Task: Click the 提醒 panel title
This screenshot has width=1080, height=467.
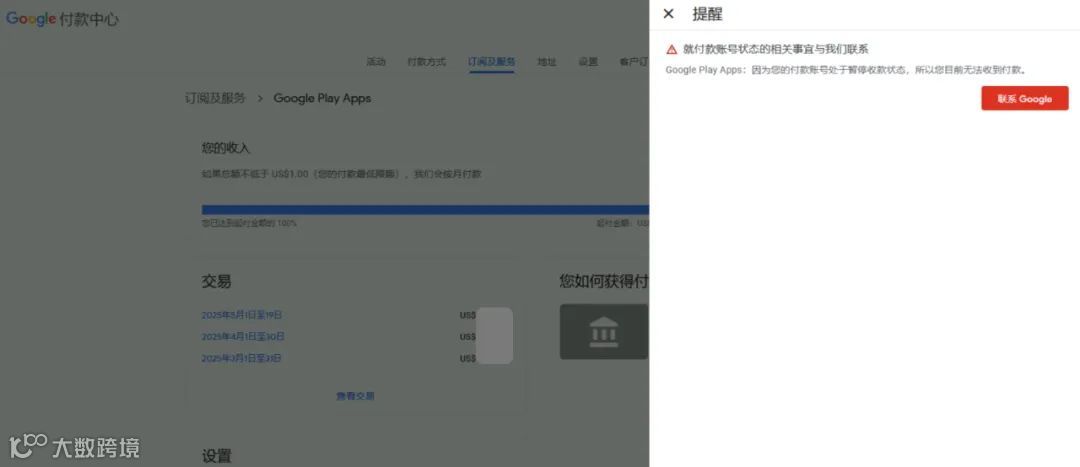Action: [x=707, y=14]
